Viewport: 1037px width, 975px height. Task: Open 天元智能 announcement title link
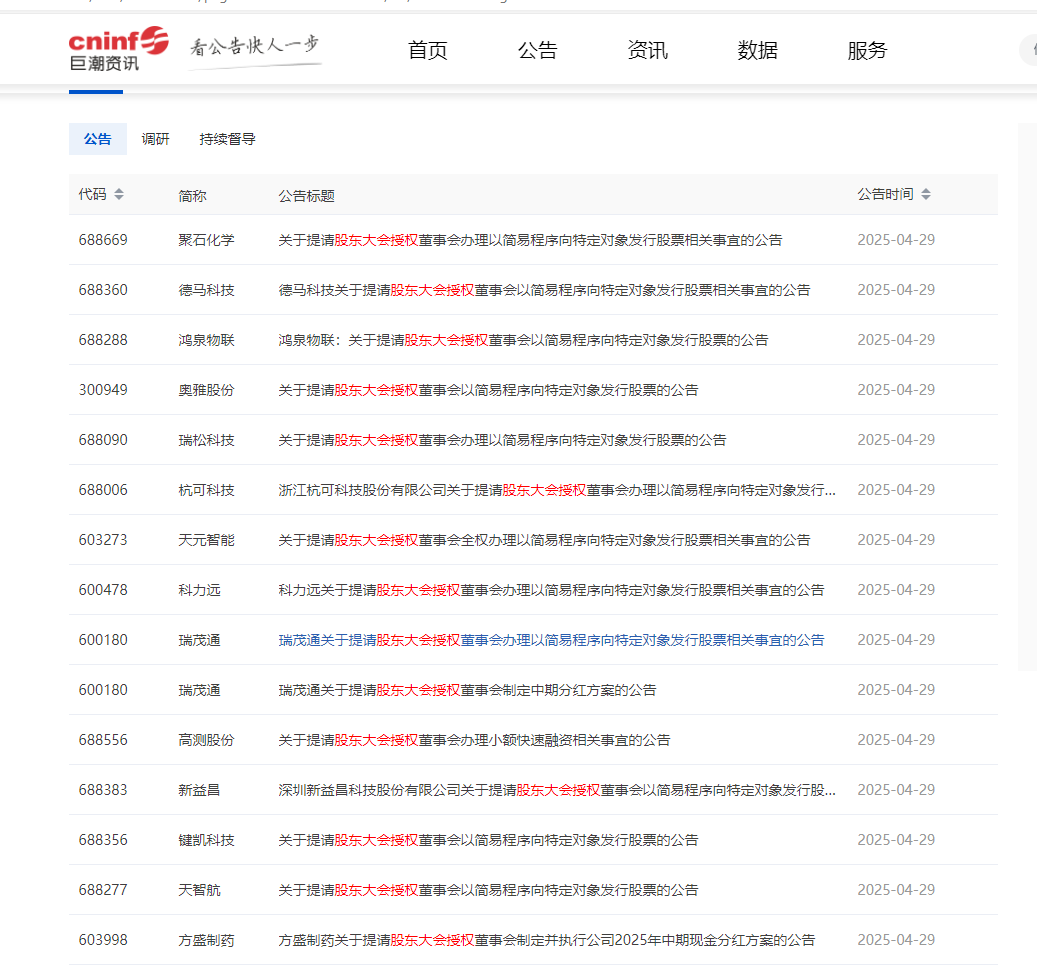point(544,540)
